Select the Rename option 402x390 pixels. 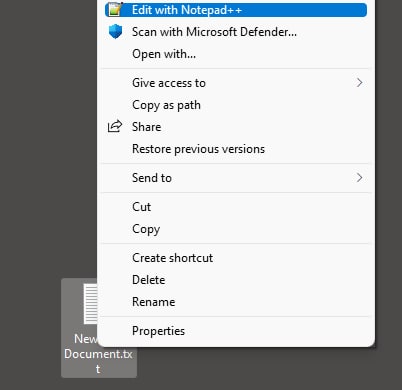click(x=236, y=302)
